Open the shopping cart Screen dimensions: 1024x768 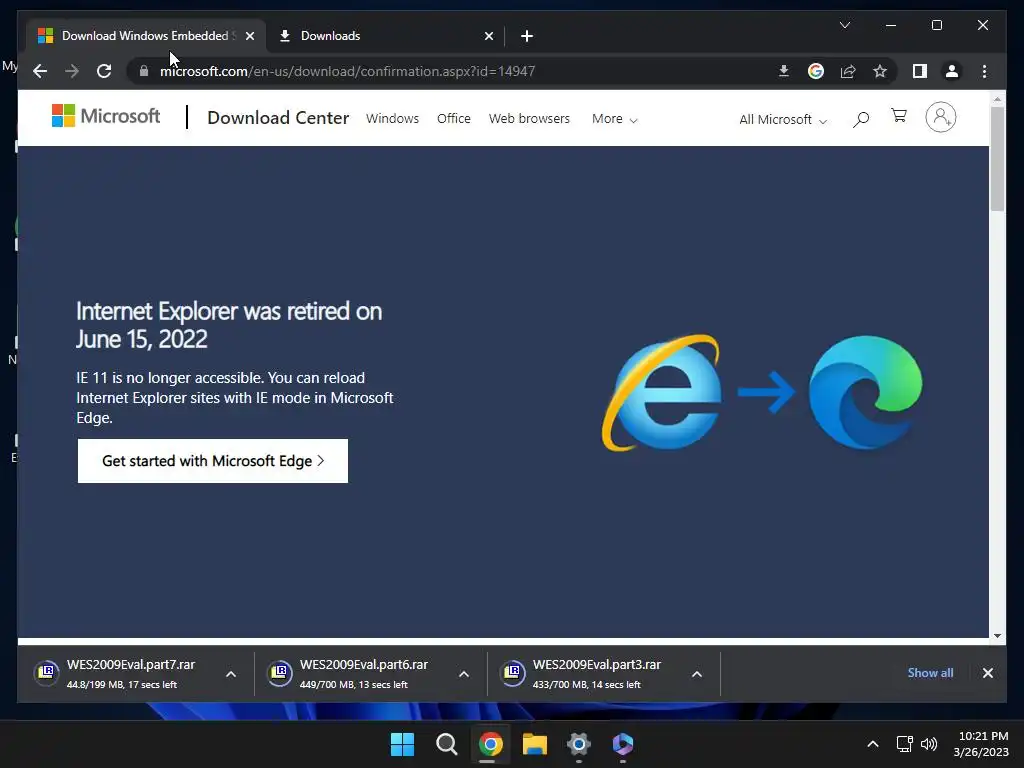coord(899,116)
